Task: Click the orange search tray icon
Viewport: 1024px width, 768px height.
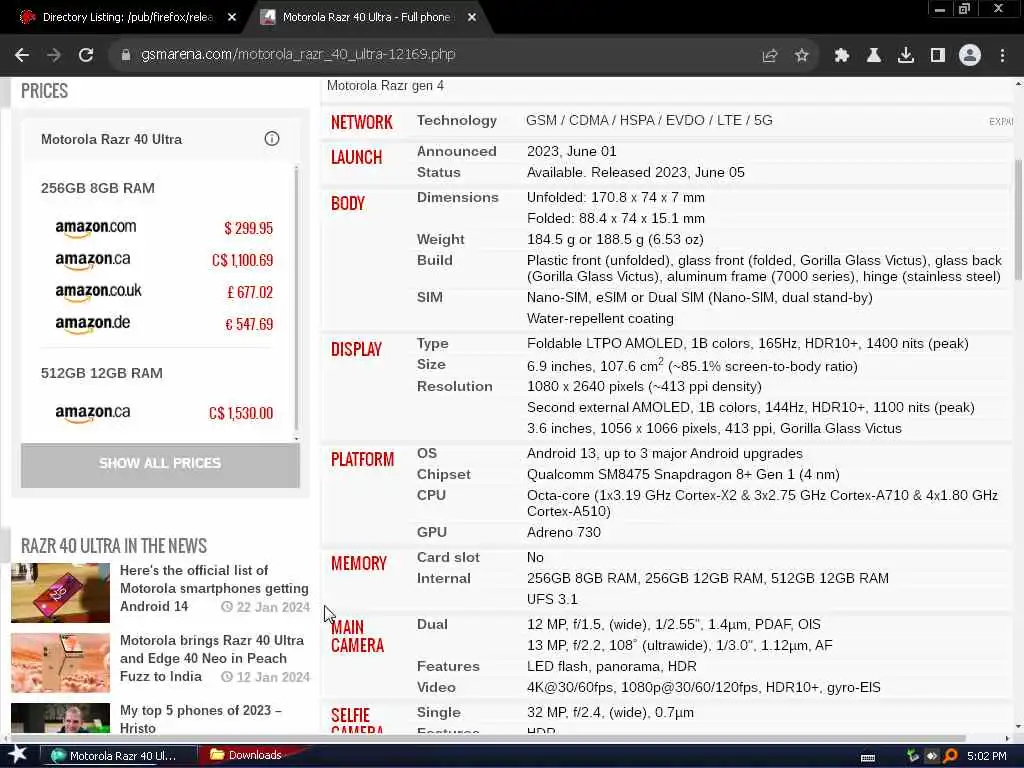Action: pos(950,756)
